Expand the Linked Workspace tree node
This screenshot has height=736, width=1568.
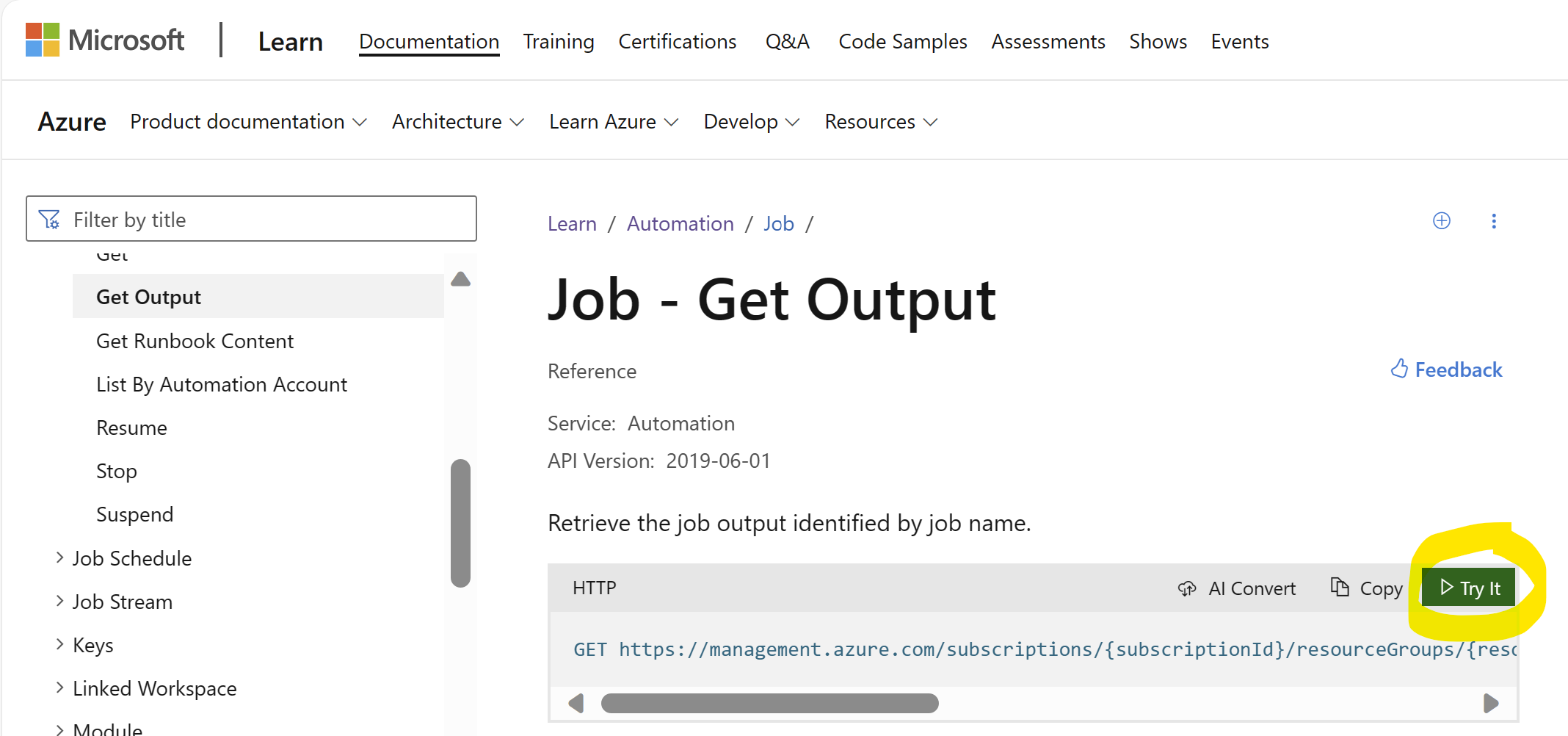(59, 688)
